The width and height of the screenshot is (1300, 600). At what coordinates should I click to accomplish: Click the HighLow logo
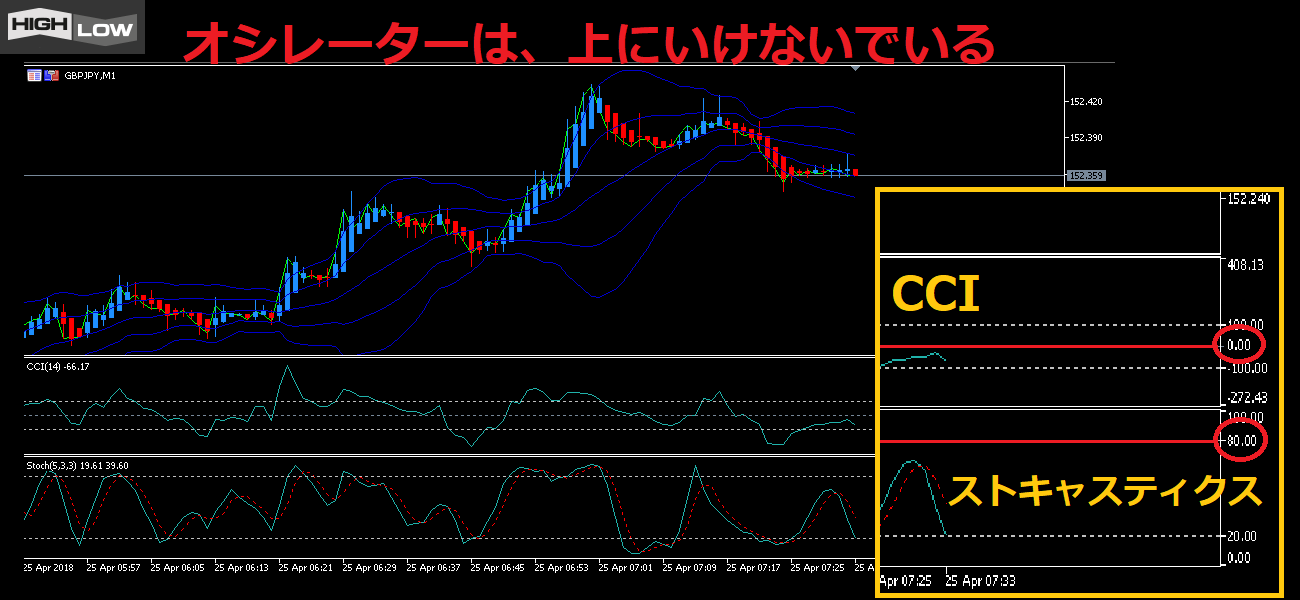72,26
